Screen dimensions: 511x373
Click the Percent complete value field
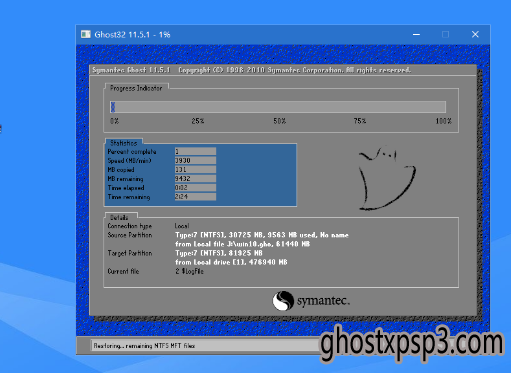(195, 152)
